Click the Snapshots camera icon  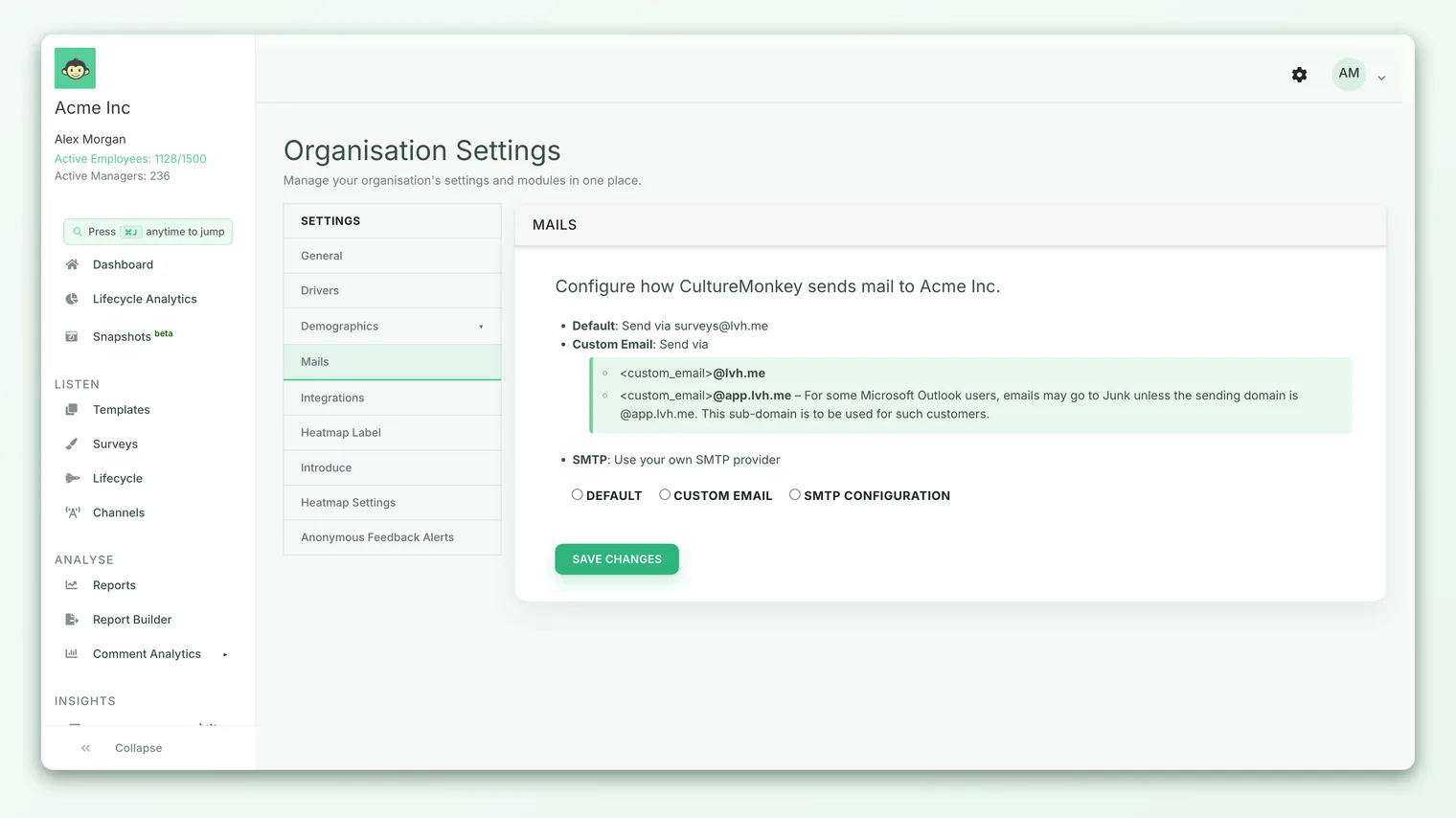click(x=72, y=336)
